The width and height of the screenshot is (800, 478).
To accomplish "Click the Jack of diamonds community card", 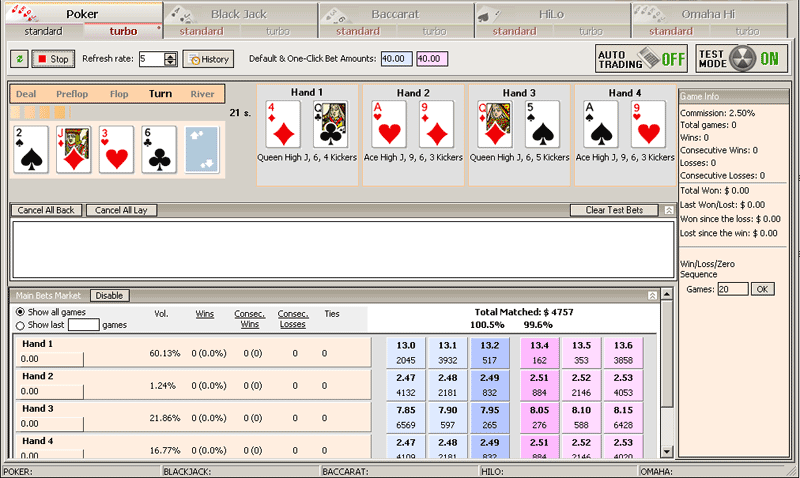I will point(74,149).
